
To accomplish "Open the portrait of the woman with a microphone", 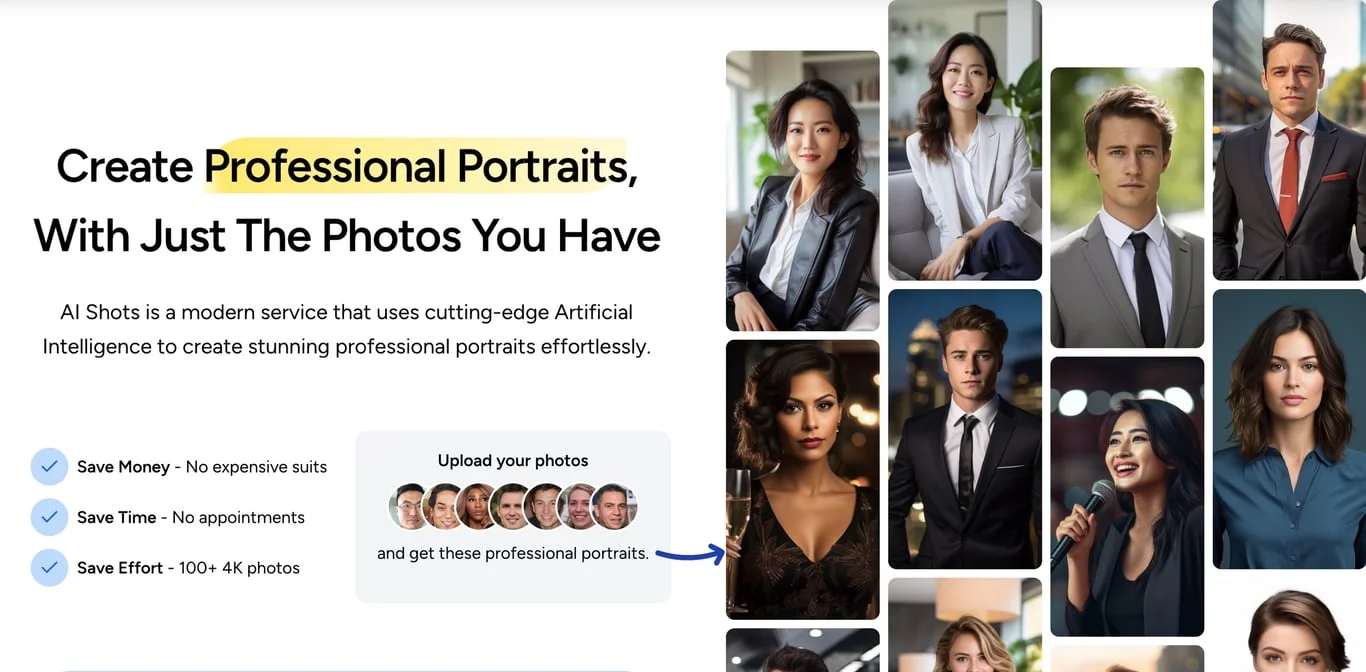I will [1127, 496].
